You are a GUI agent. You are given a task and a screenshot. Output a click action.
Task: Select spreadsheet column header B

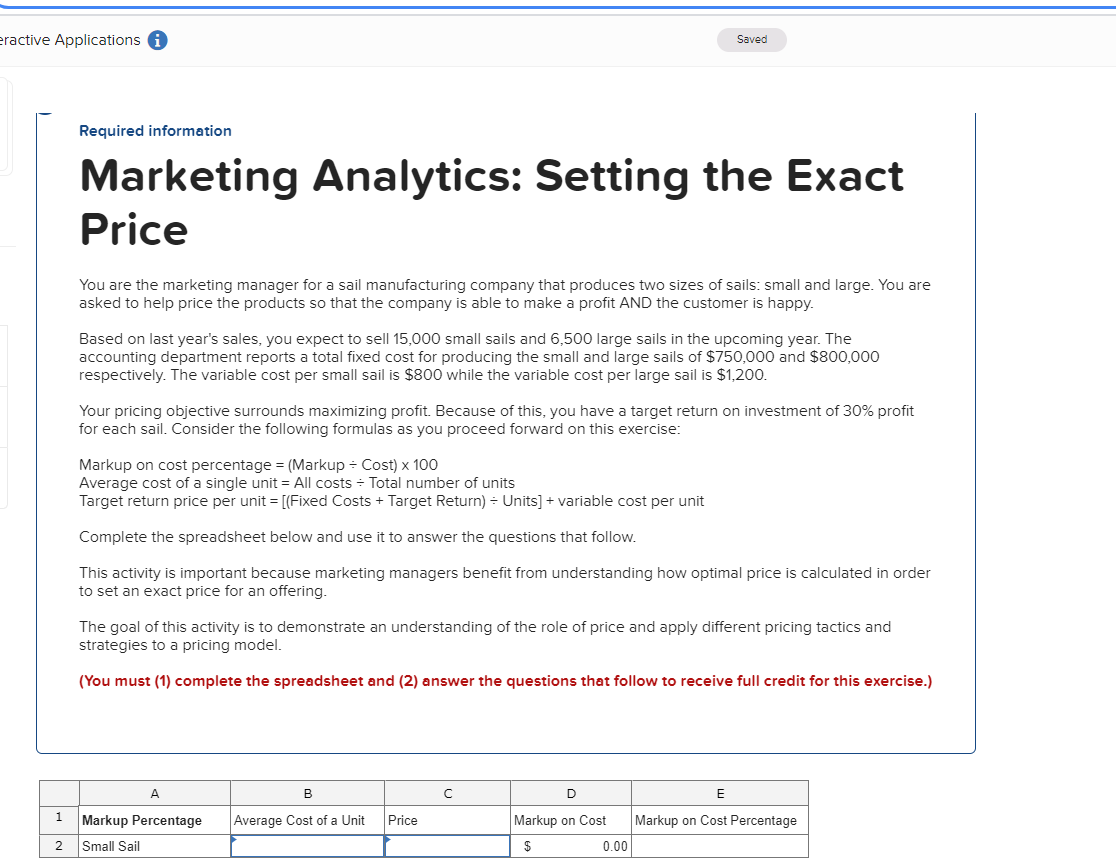[x=307, y=793]
